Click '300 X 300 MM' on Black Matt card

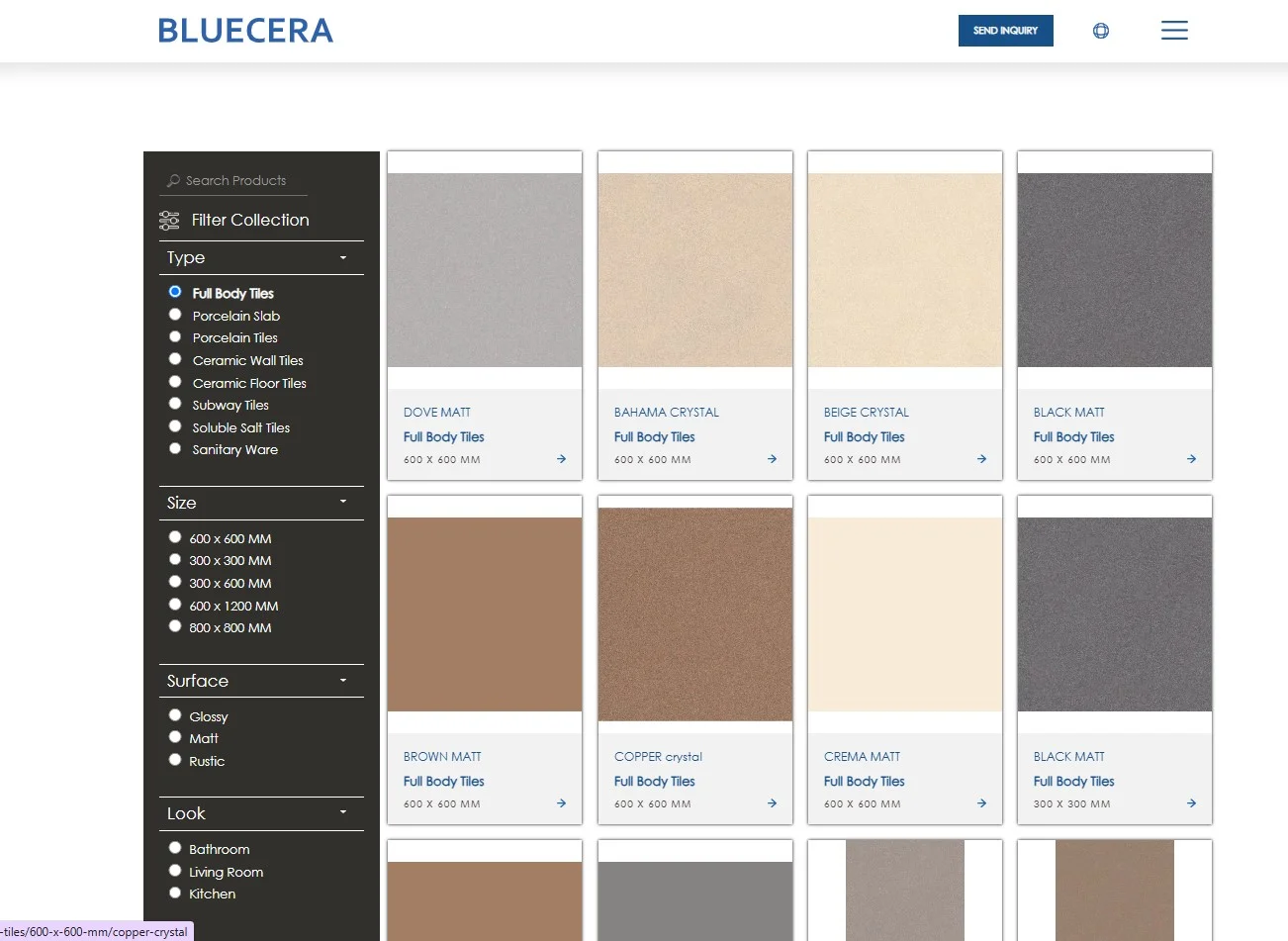click(1072, 804)
